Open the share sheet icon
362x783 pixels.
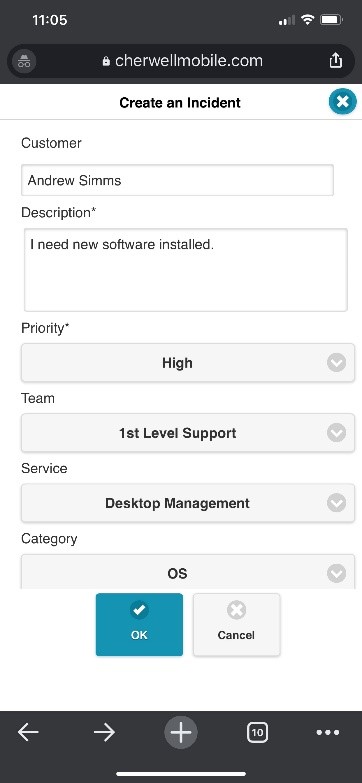(336, 60)
